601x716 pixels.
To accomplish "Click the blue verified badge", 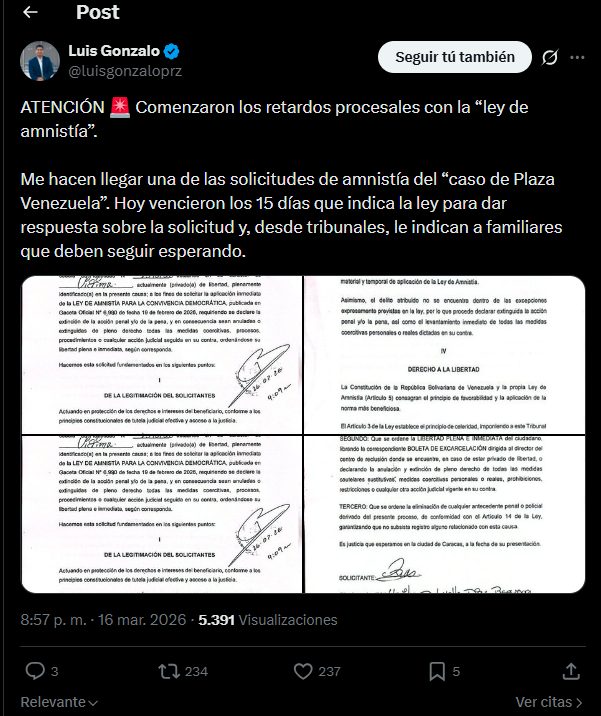I will coord(171,51).
